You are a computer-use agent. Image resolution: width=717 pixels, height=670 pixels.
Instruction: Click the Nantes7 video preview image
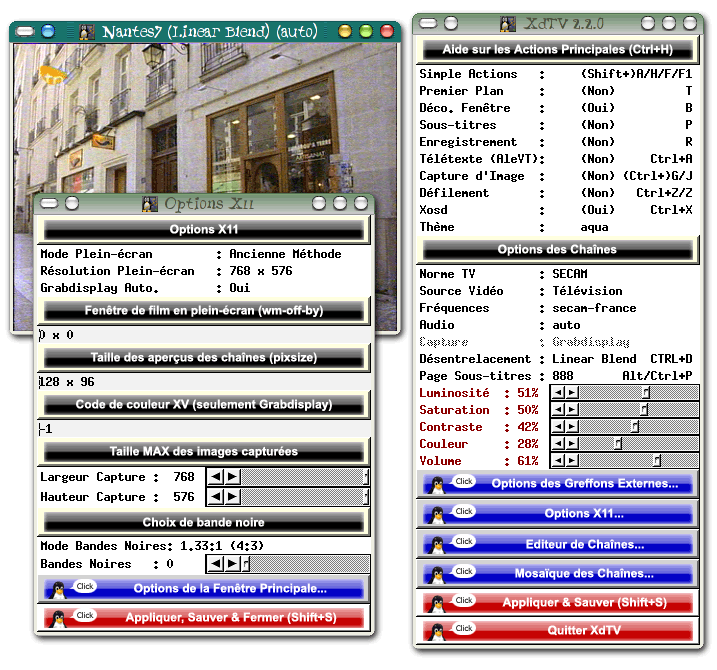point(206,119)
